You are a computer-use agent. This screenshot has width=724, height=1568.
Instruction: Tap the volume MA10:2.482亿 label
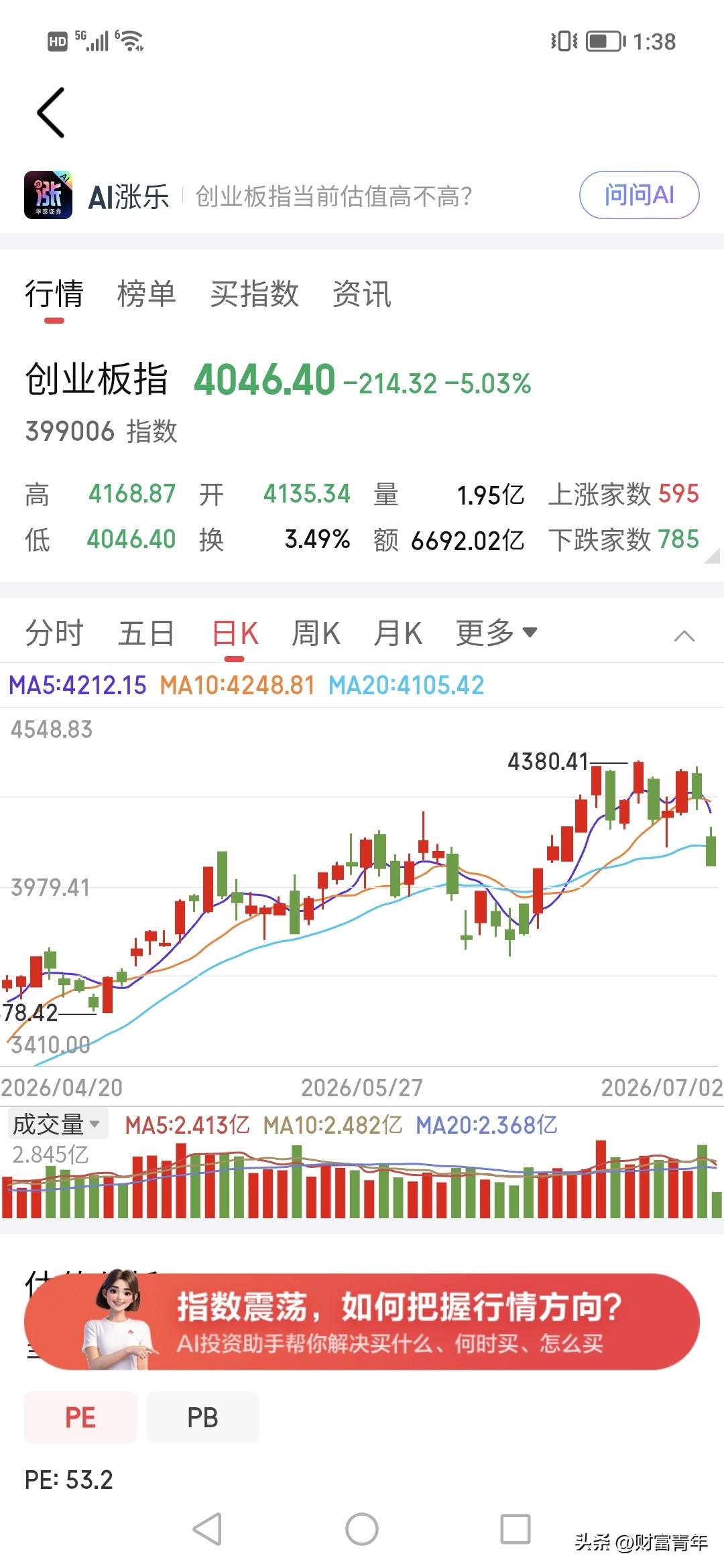pos(333,1125)
